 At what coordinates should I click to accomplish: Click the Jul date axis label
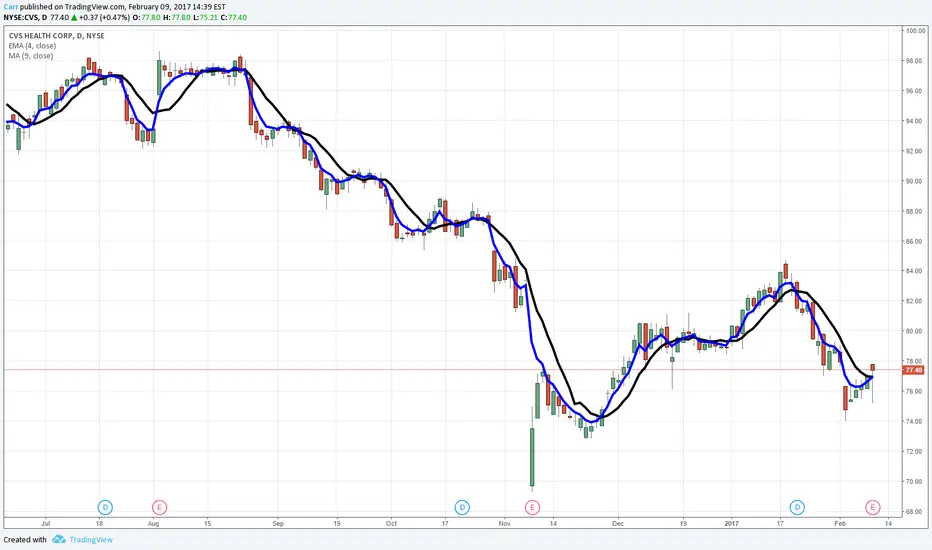click(45, 524)
